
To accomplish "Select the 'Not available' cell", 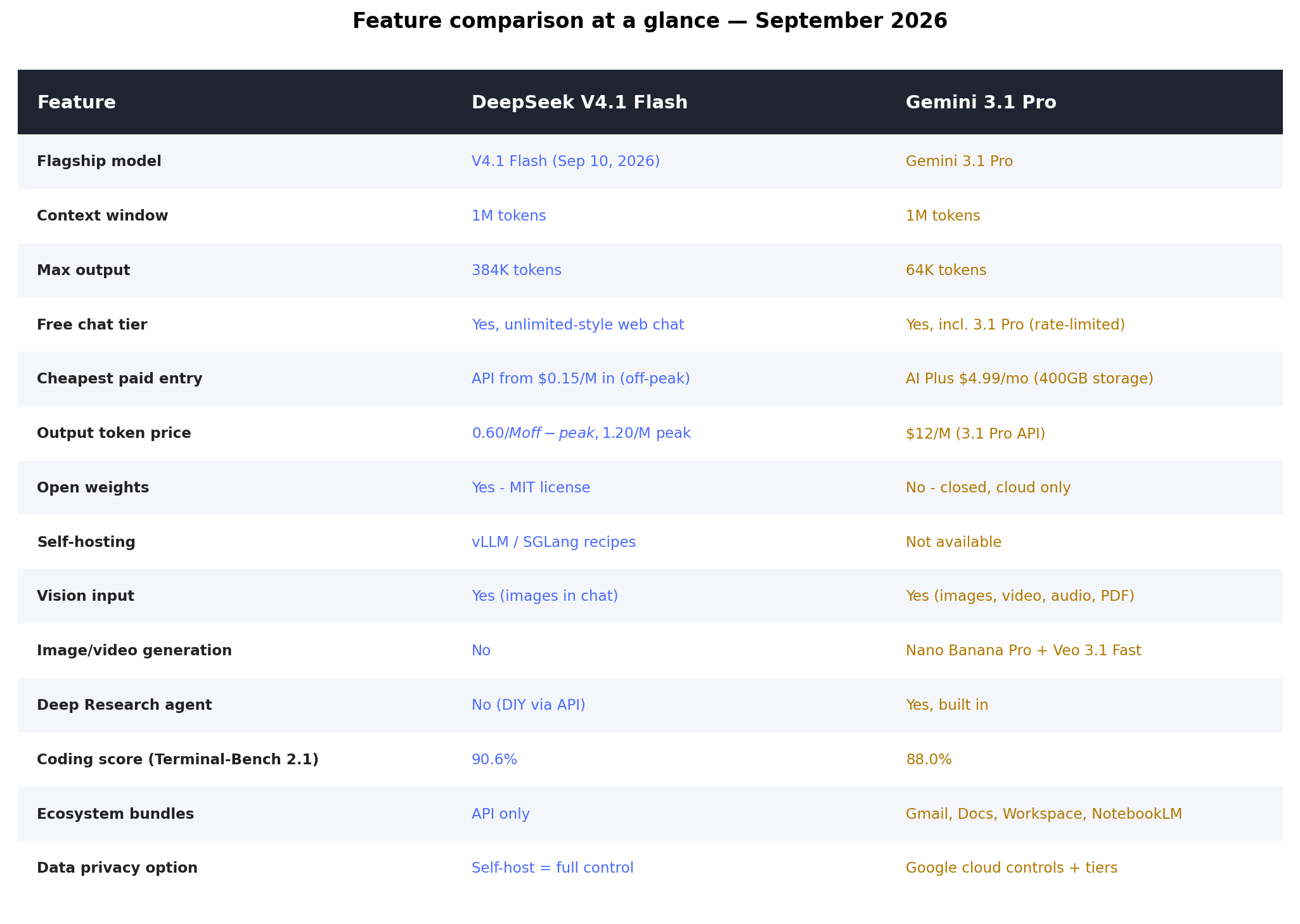I will tap(953, 542).
